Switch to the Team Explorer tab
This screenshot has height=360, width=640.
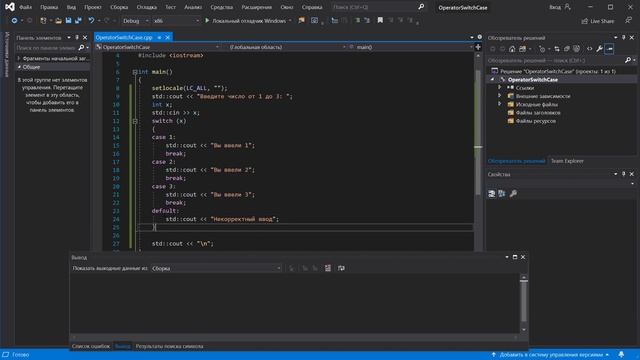[567, 161]
